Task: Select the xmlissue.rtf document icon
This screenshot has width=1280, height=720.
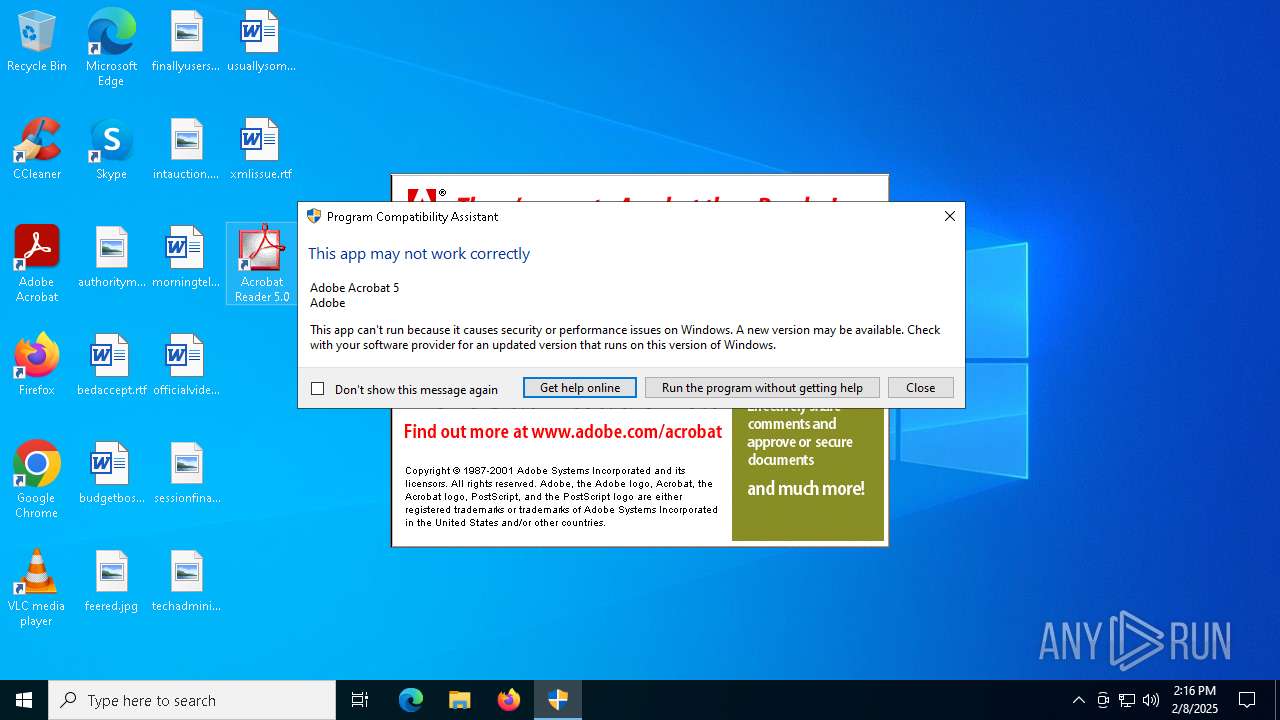Action: tap(261, 150)
